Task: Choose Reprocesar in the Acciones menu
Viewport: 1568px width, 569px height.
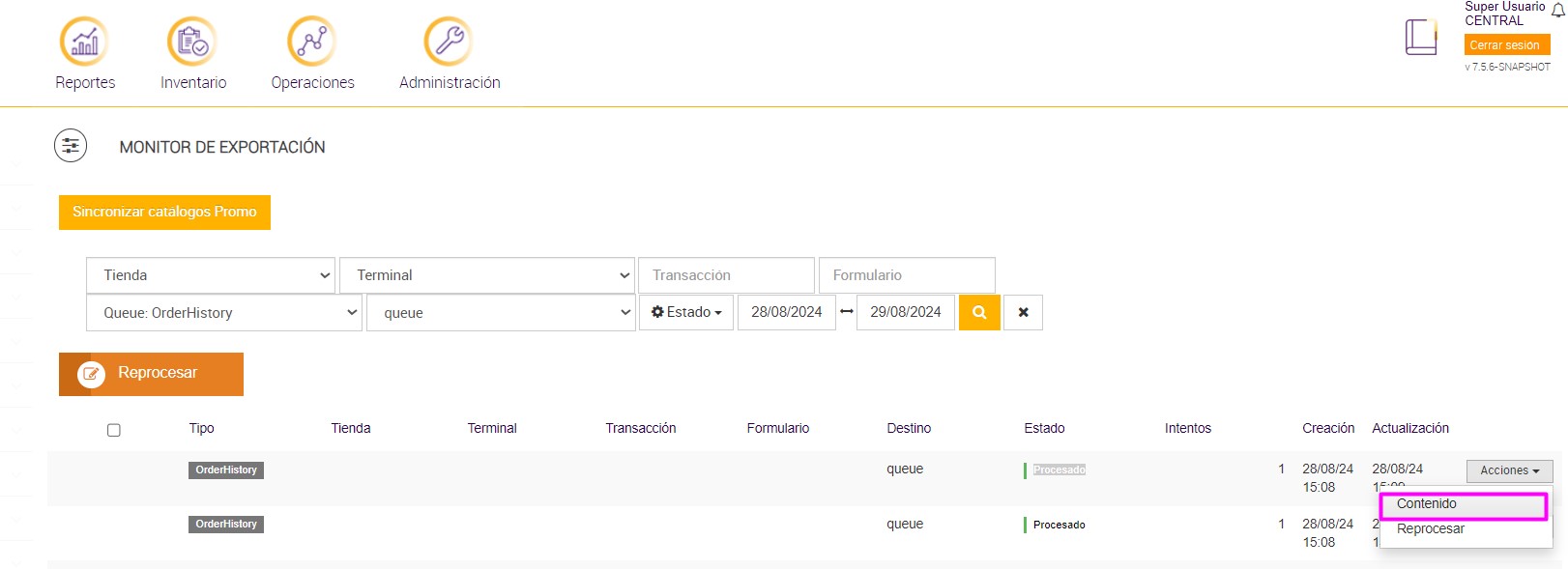Action: click(1431, 529)
